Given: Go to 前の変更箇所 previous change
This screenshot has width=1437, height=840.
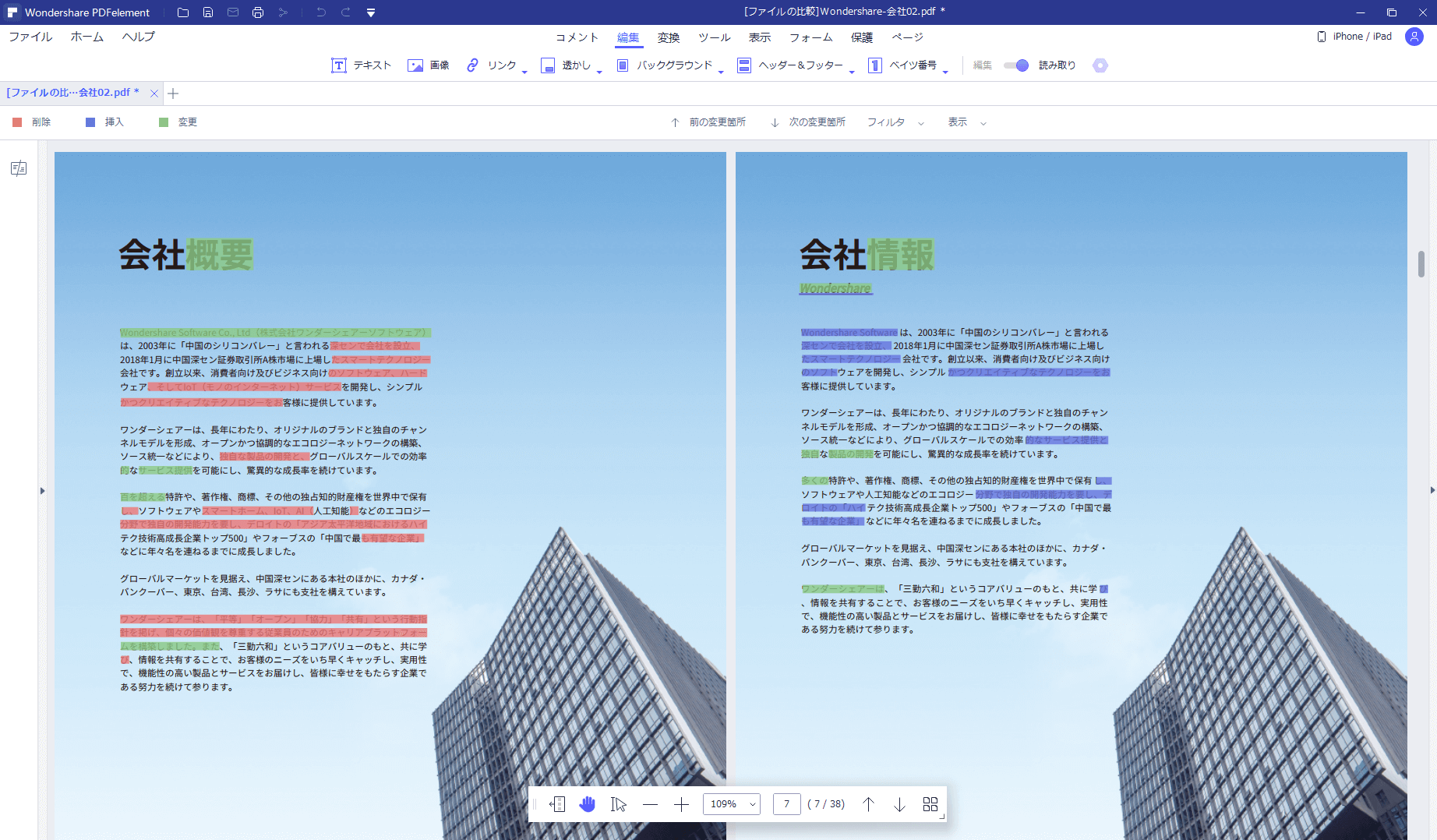Looking at the screenshot, I should (708, 122).
